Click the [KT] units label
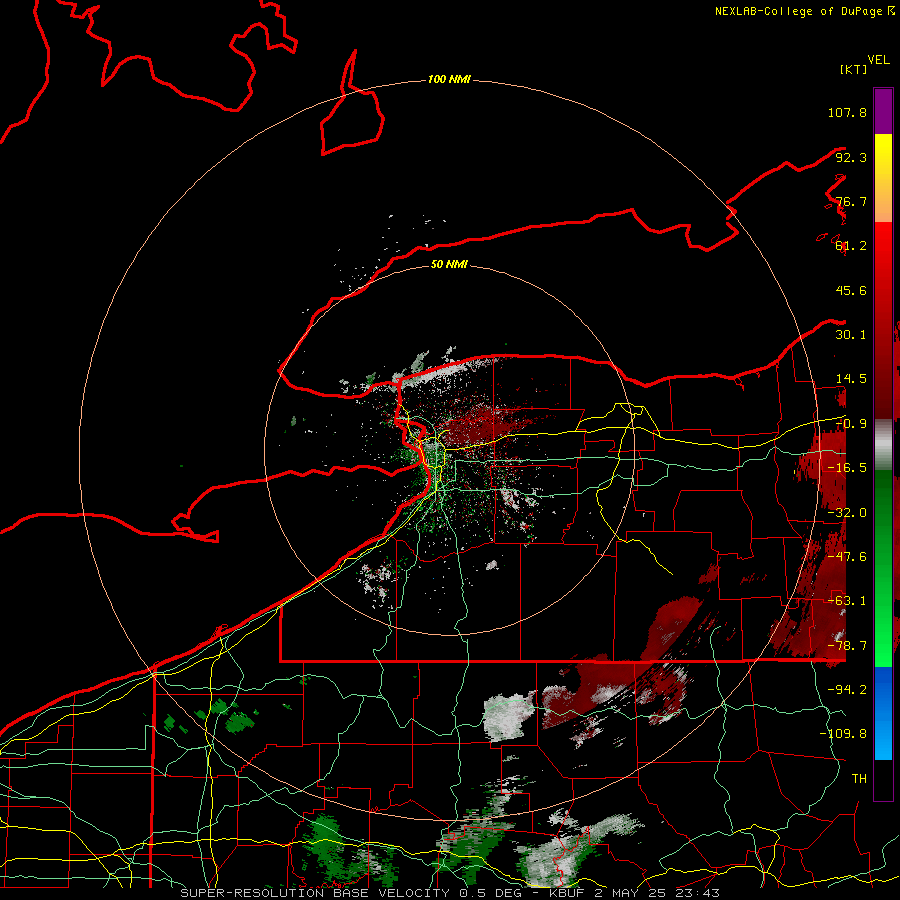This screenshot has width=900, height=900. pyautogui.click(x=854, y=69)
